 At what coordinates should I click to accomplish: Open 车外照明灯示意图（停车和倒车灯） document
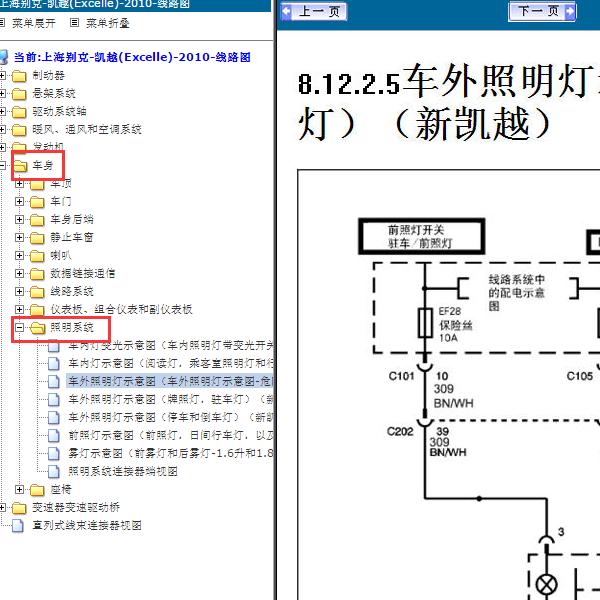pos(171,417)
